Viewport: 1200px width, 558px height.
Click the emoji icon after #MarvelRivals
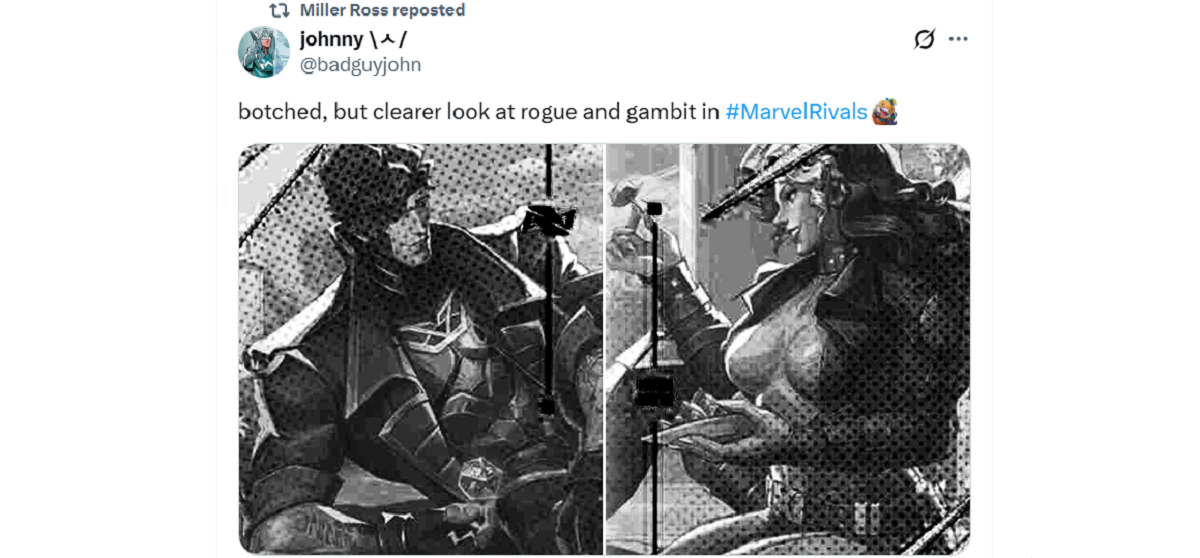[x=884, y=112]
